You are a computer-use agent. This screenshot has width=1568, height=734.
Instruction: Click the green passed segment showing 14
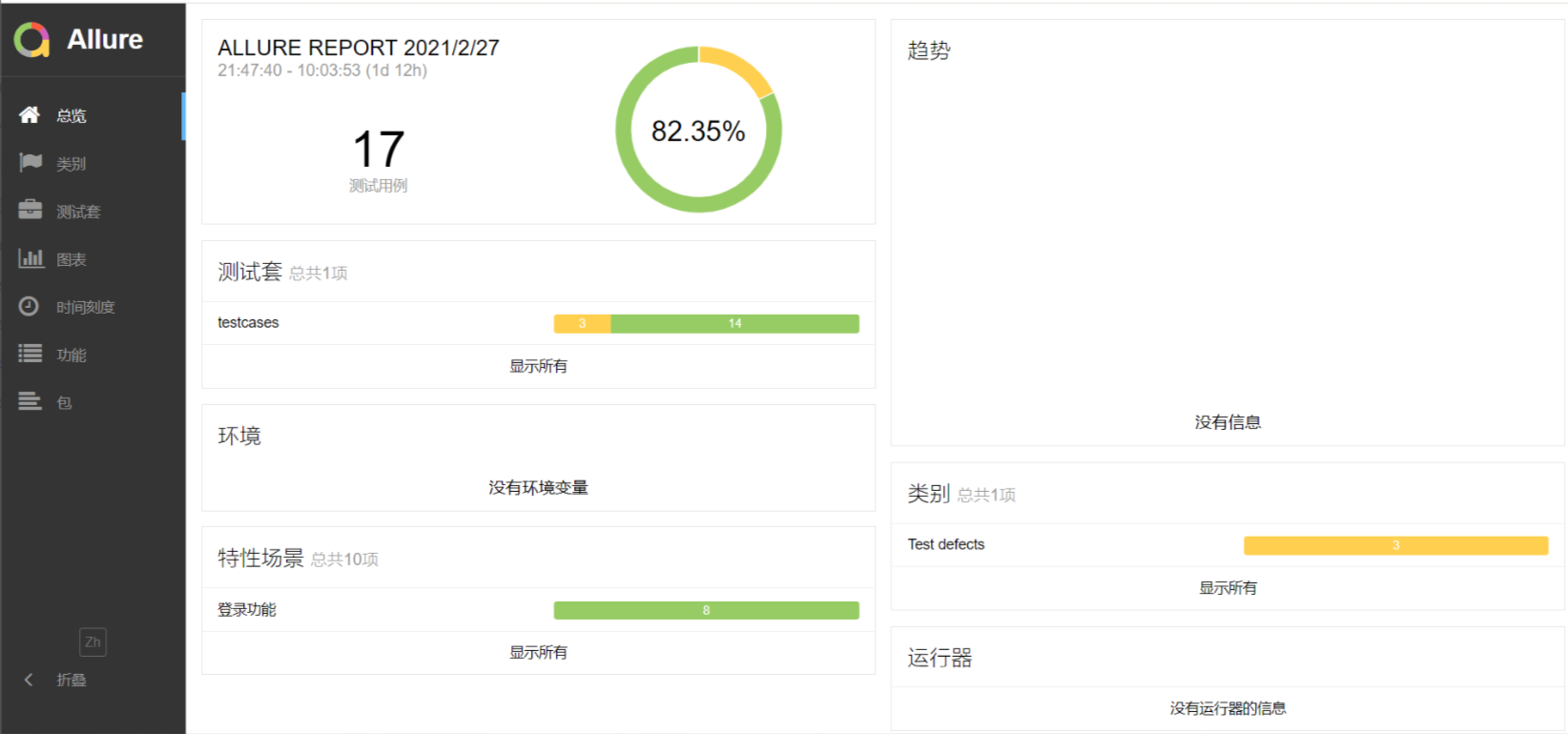[x=734, y=323]
